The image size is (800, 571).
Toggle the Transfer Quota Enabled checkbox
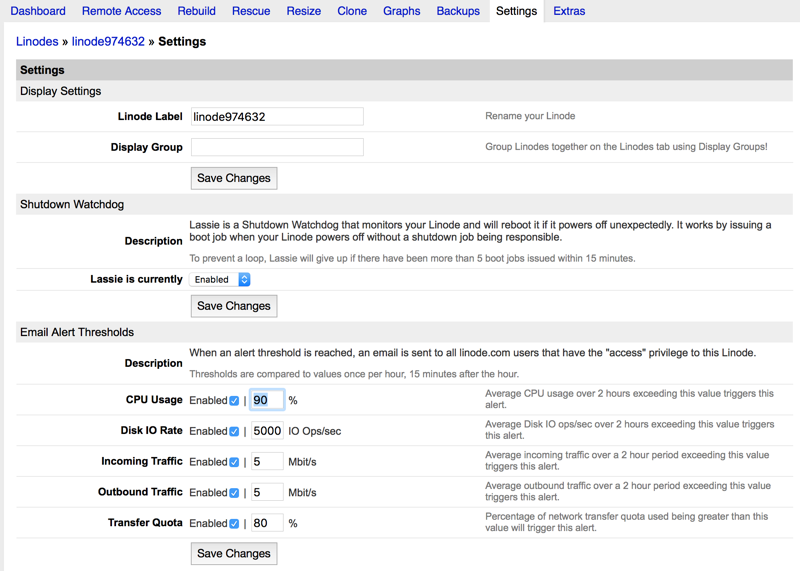pyautogui.click(x=234, y=524)
